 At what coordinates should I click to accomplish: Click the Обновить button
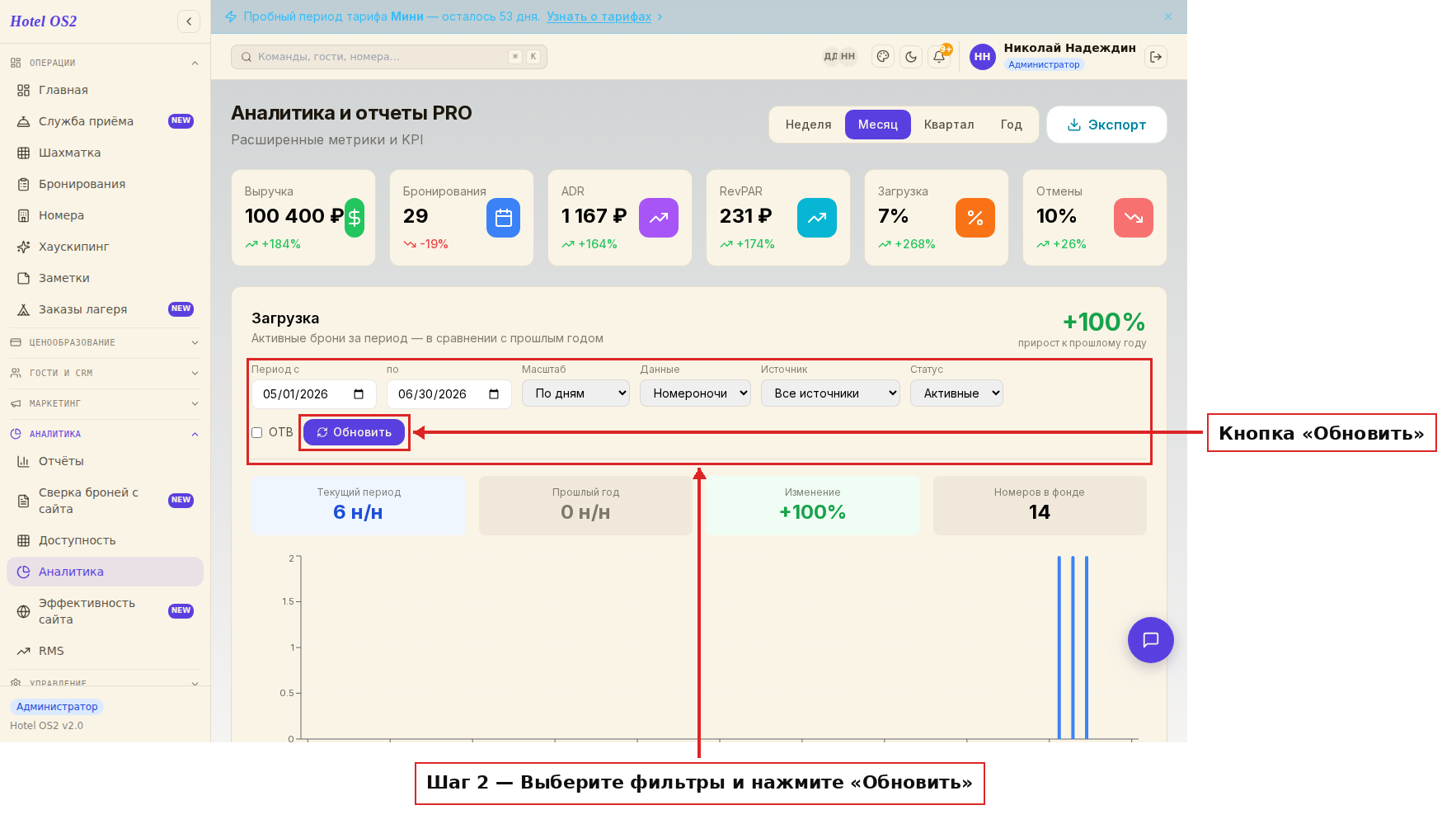[354, 432]
